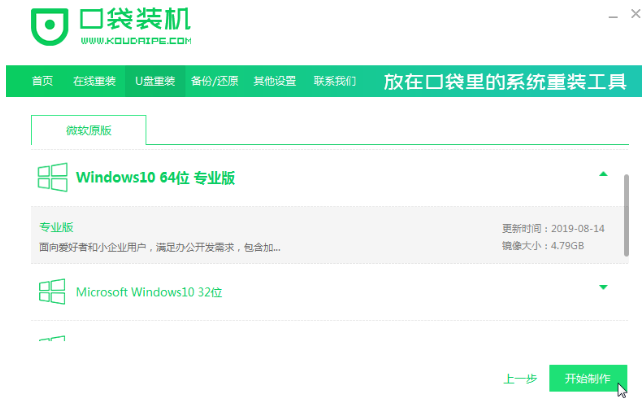The height and width of the screenshot is (413, 642).
Task: Click the 开始制作 button
Action: click(588, 378)
